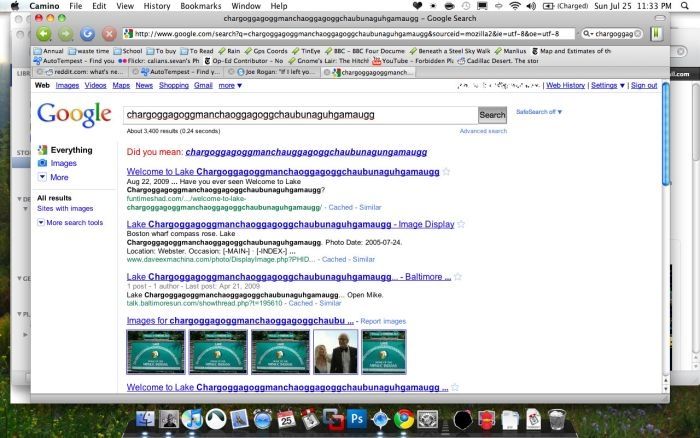
Task: Expand the Google 'more' services dropdown
Action: click(231, 86)
